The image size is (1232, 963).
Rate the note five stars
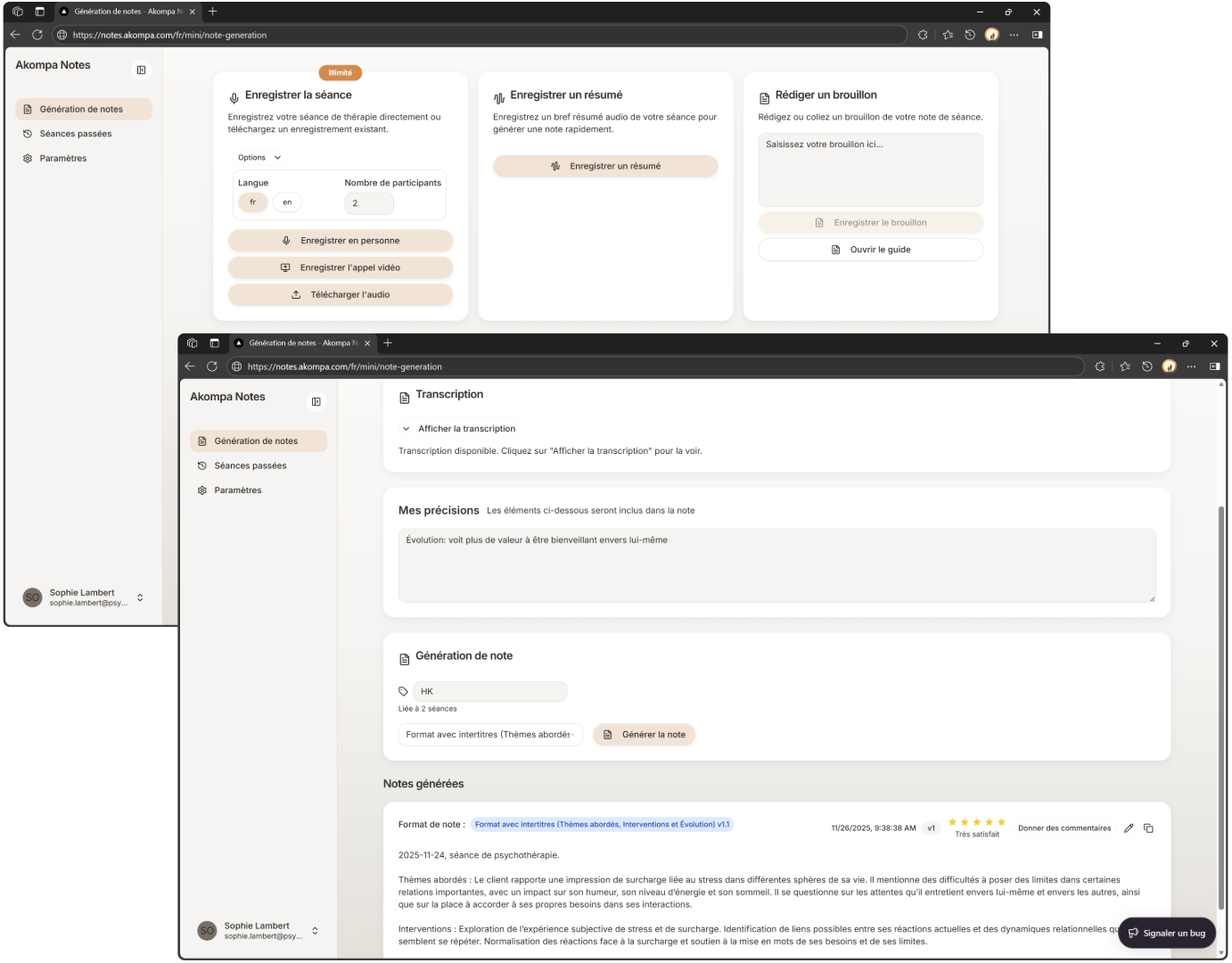click(1001, 821)
